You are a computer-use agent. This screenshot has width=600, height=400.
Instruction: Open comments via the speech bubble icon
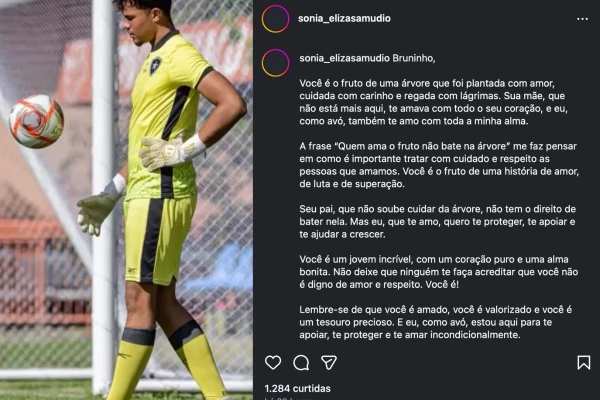point(301,362)
